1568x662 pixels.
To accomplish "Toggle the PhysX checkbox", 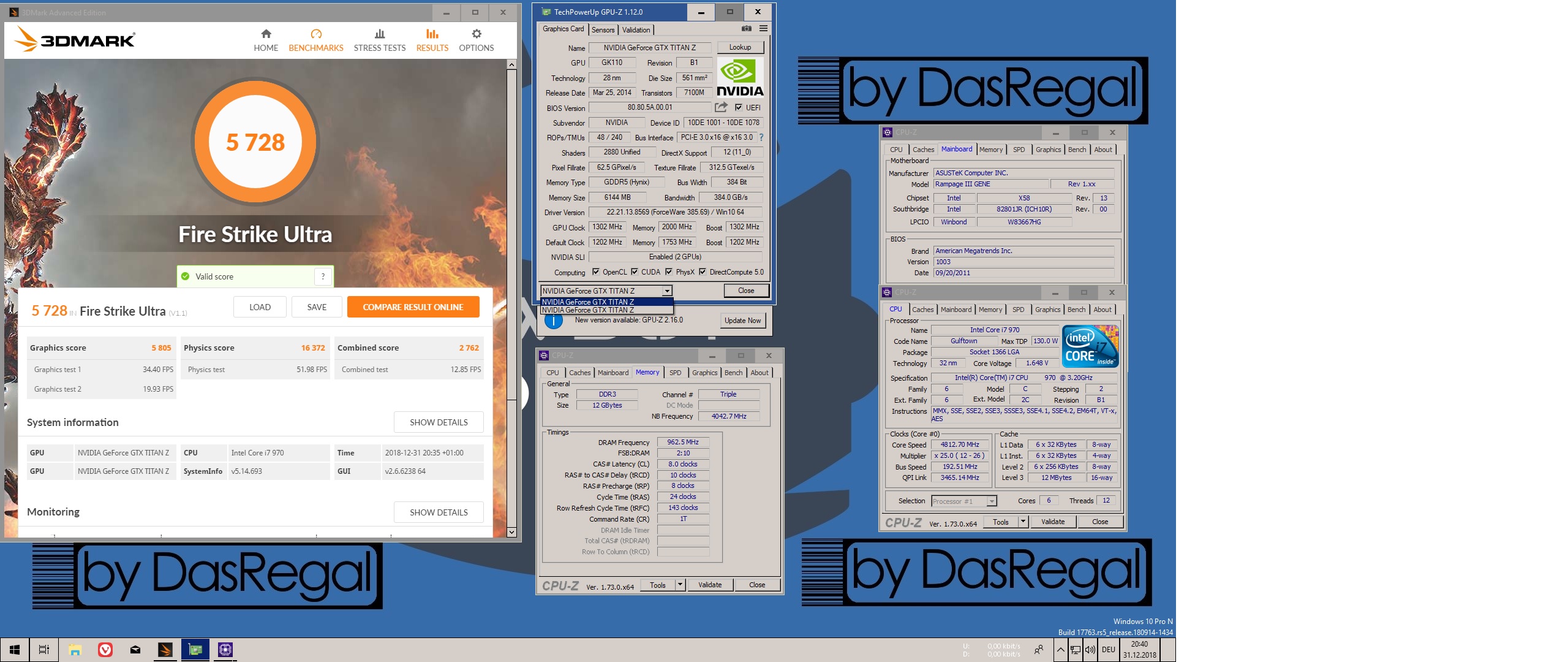I will click(669, 272).
